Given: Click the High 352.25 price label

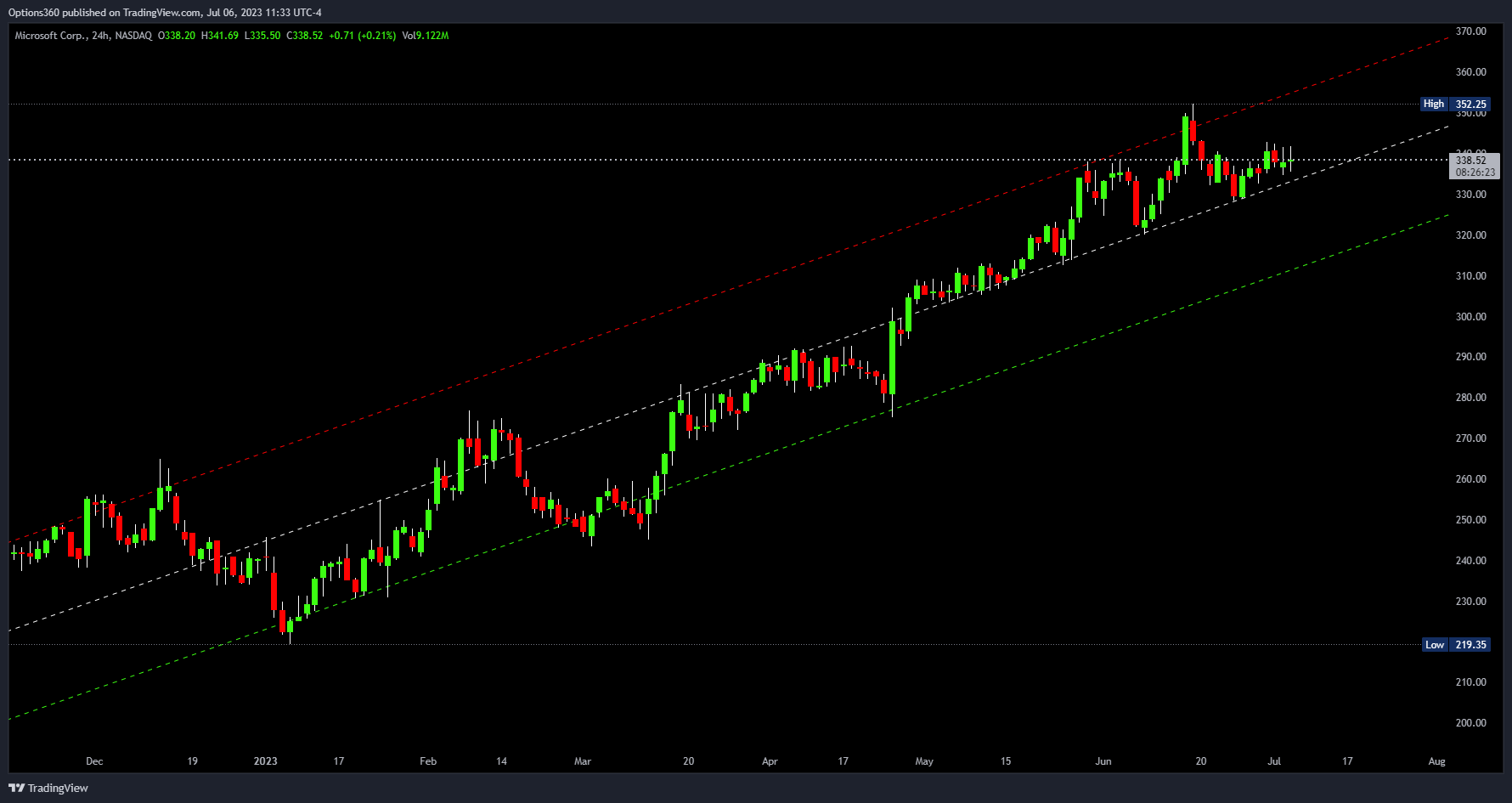Looking at the screenshot, I should (1456, 105).
